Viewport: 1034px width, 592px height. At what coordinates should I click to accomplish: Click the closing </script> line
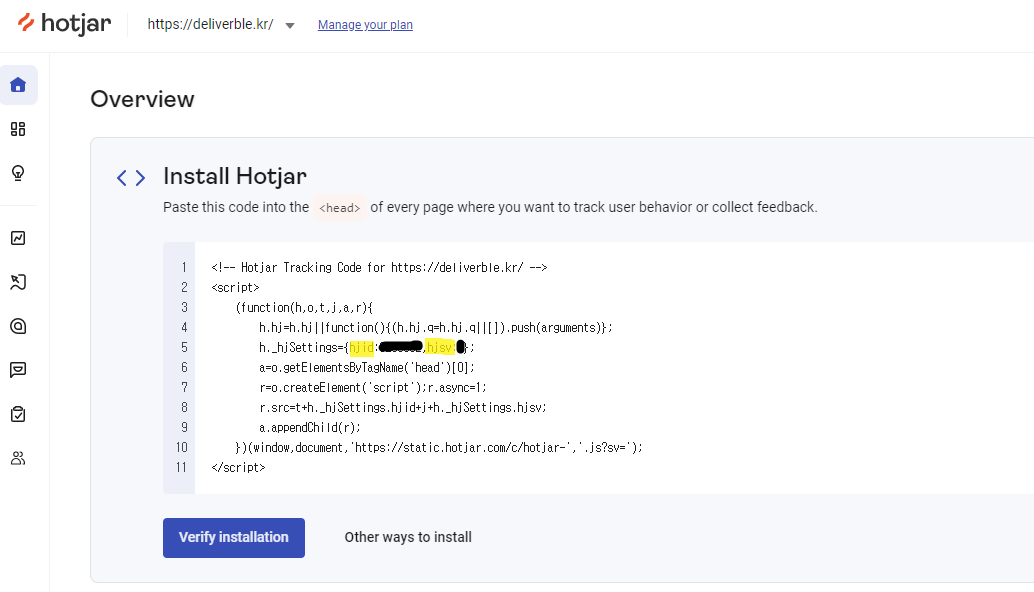238,467
